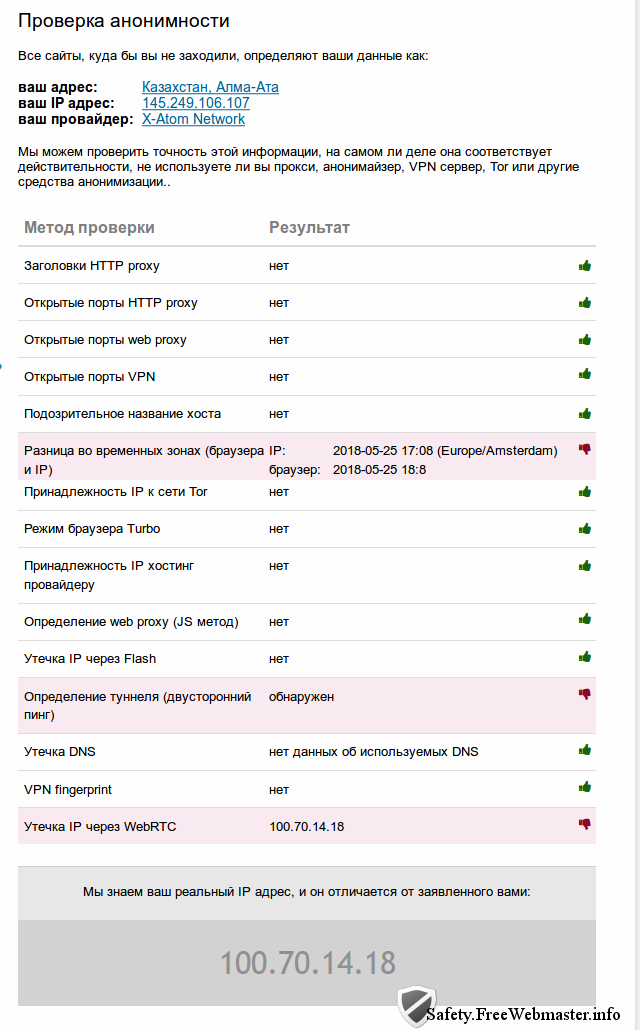Click the large 100.70.14.18 real IP banner

coord(308,963)
